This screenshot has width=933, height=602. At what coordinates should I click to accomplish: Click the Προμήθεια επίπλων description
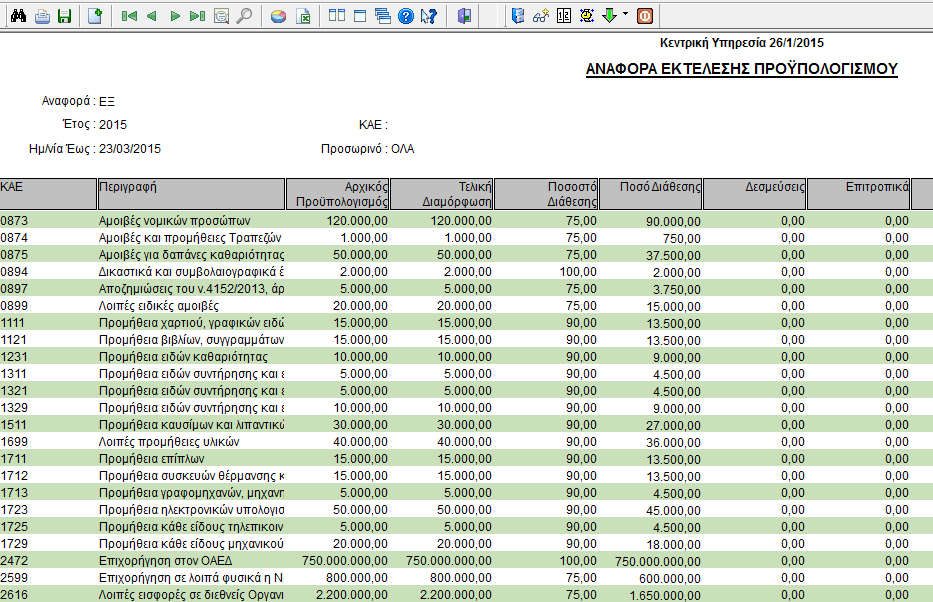(151, 459)
